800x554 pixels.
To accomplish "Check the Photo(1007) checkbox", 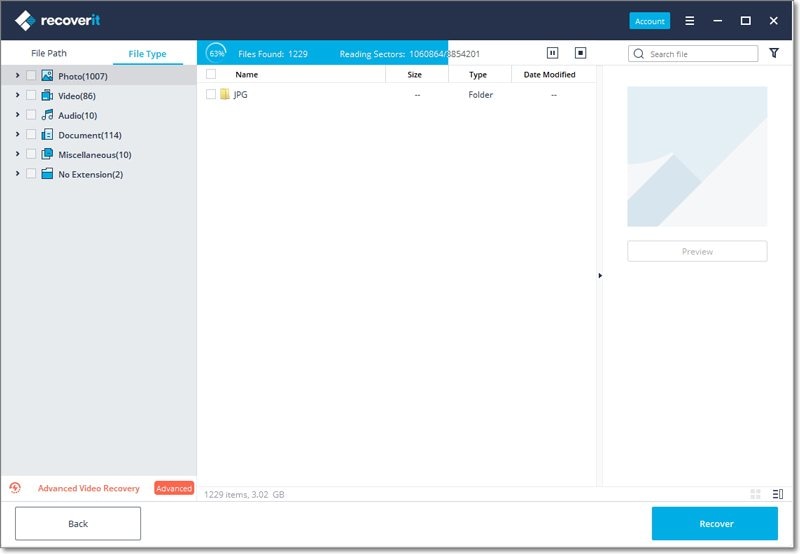I will pyautogui.click(x=31, y=75).
